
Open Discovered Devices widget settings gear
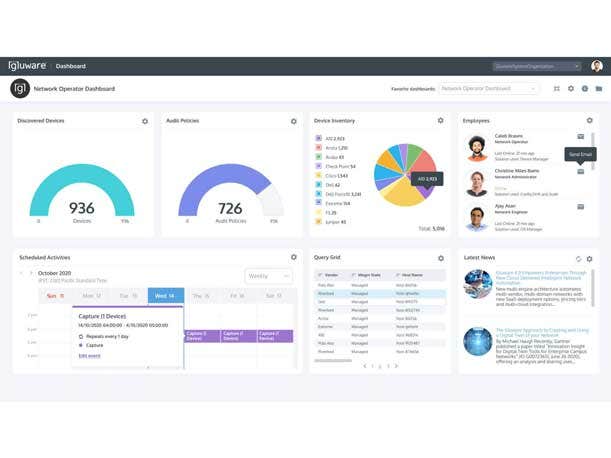(x=145, y=121)
